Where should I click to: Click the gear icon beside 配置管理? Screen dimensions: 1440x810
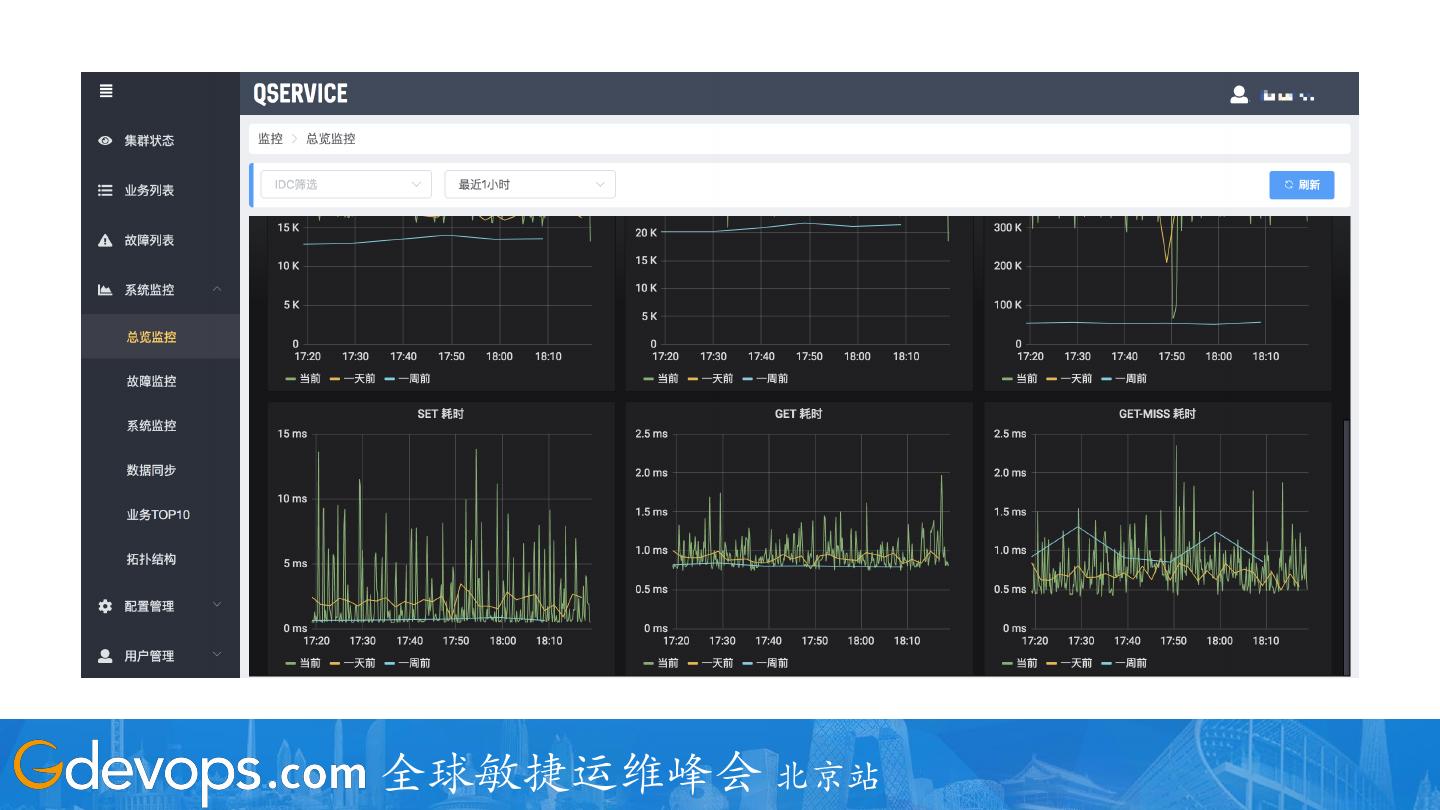tap(105, 606)
